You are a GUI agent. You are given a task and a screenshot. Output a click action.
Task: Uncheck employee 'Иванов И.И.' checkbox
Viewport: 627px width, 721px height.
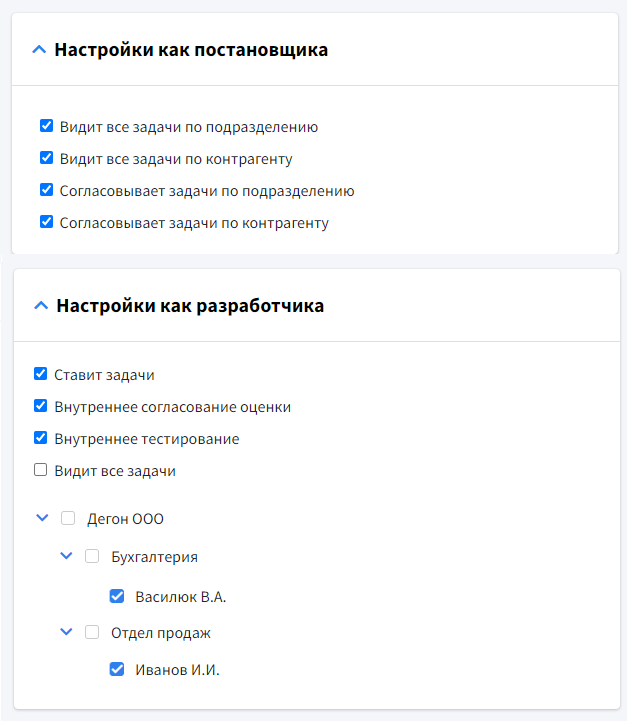[x=117, y=670]
